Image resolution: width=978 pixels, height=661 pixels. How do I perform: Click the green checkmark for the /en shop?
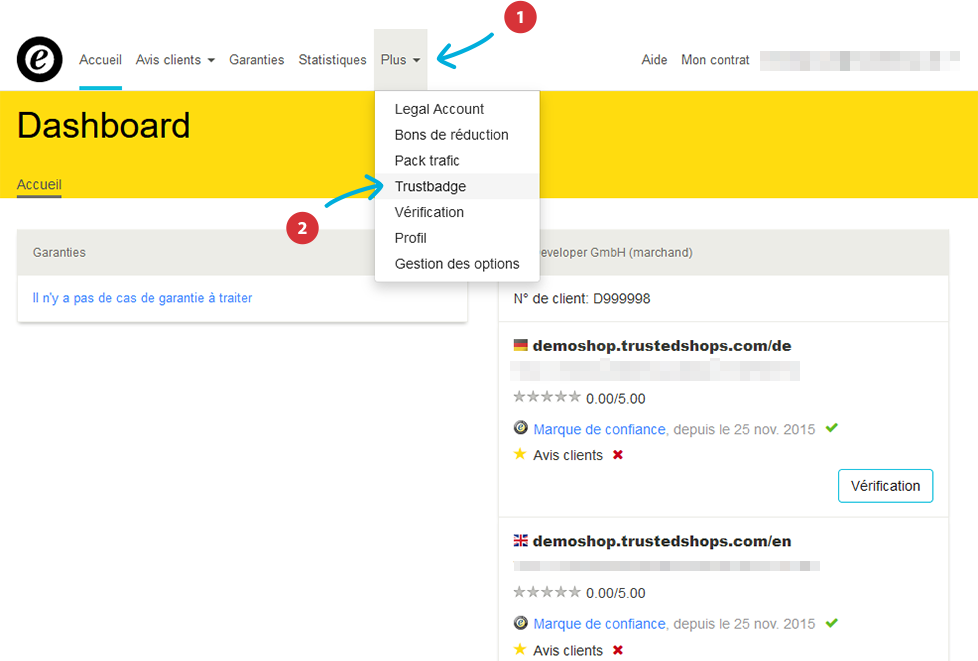point(831,623)
